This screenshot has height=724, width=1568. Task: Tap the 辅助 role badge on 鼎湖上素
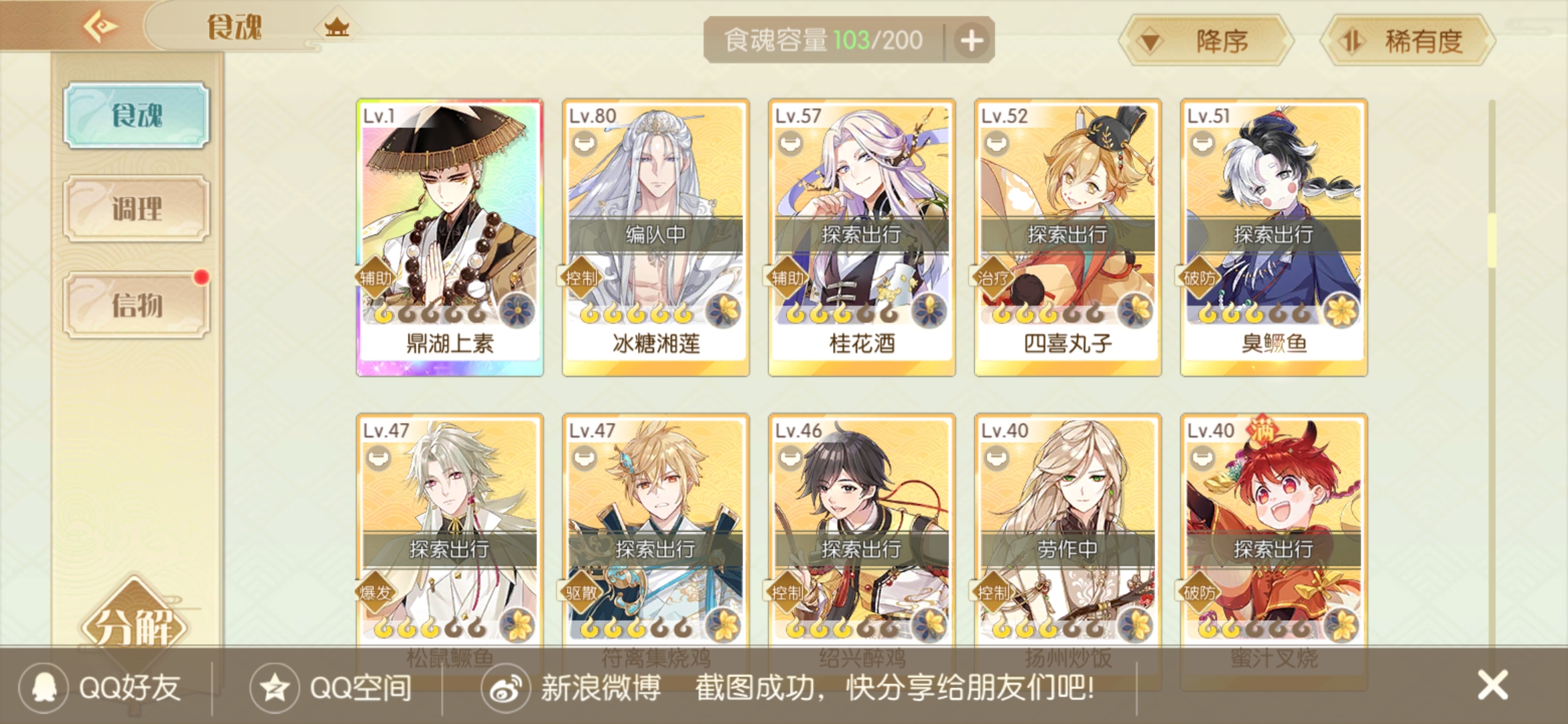coord(376,278)
